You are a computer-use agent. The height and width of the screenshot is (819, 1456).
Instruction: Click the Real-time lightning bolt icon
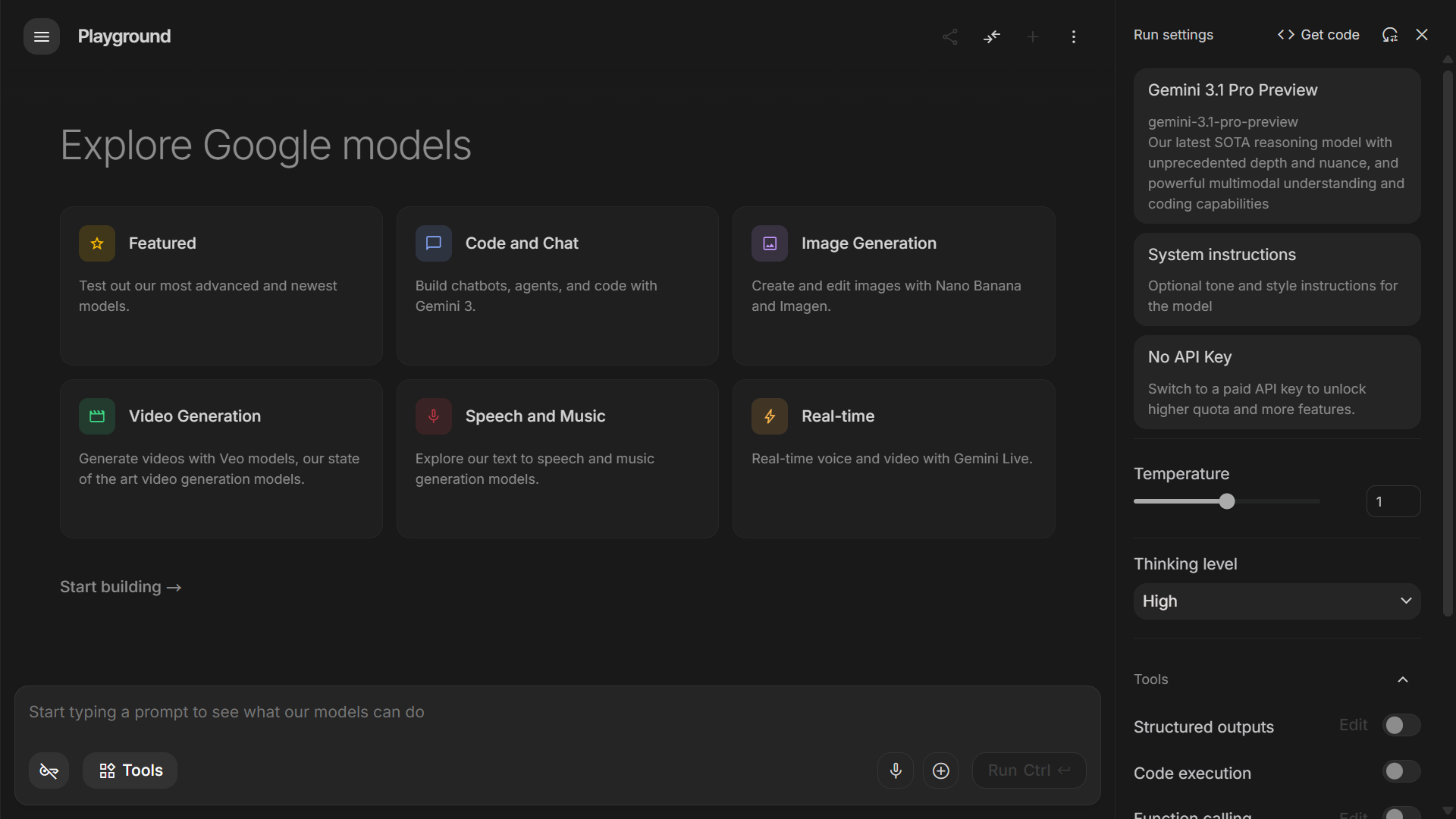point(770,416)
